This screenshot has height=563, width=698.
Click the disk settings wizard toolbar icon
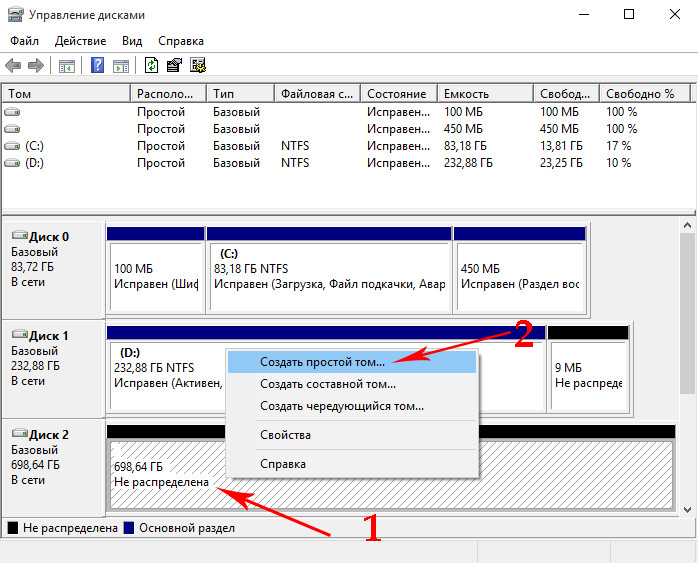(x=198, y=65)
